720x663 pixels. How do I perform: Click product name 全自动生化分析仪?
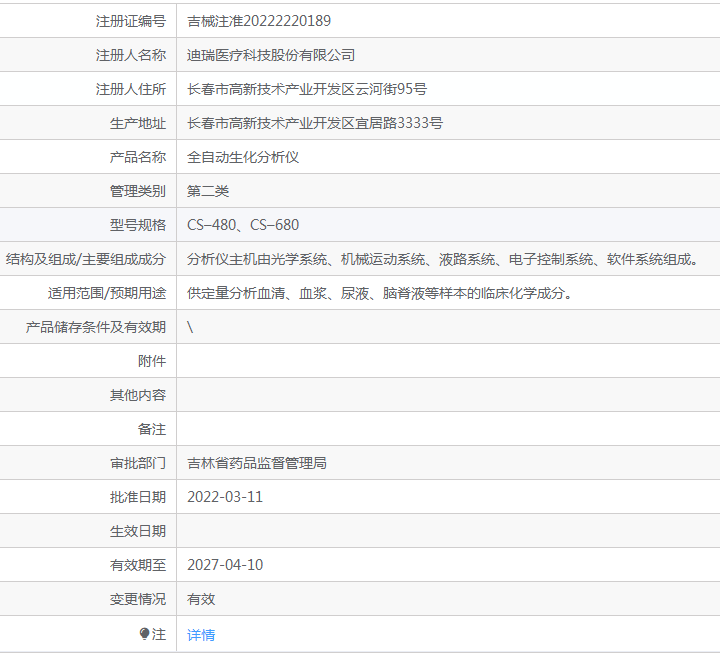tap(243, 157)
